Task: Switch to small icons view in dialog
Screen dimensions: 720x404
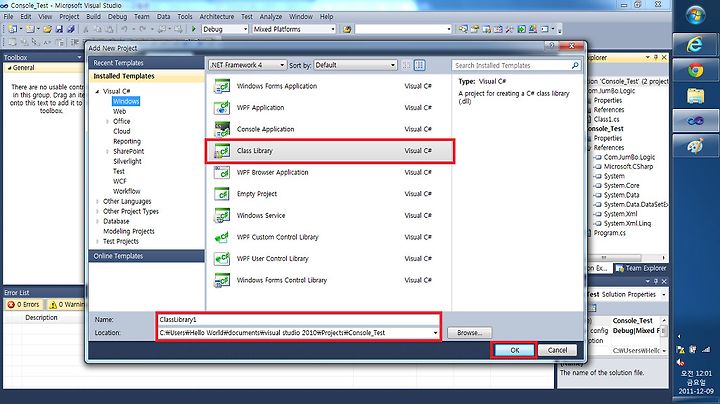Action: pos(406,65)
